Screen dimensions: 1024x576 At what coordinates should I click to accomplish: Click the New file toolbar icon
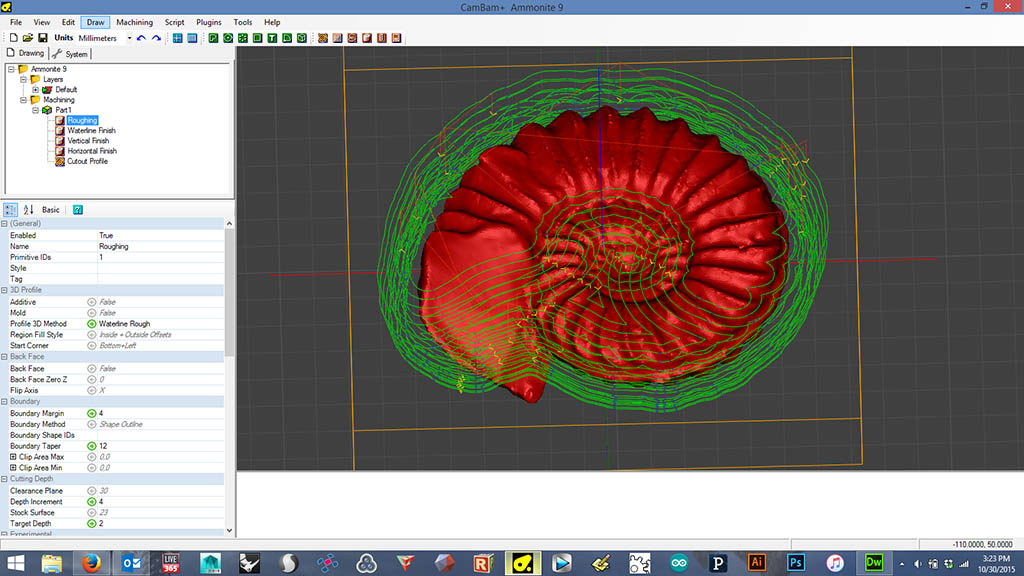[x=13, y=38]
